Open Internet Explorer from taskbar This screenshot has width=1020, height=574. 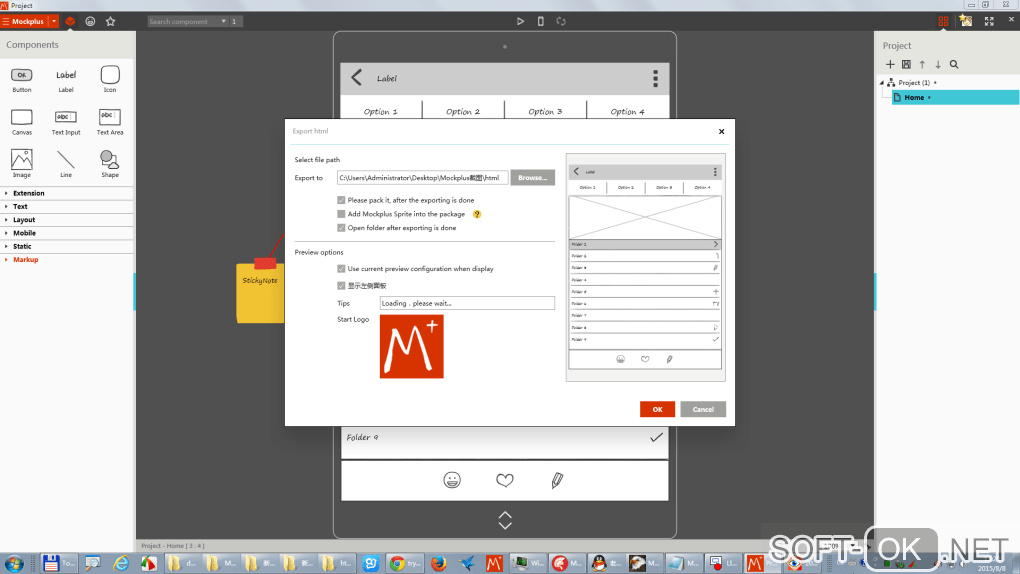pos(121,564)
